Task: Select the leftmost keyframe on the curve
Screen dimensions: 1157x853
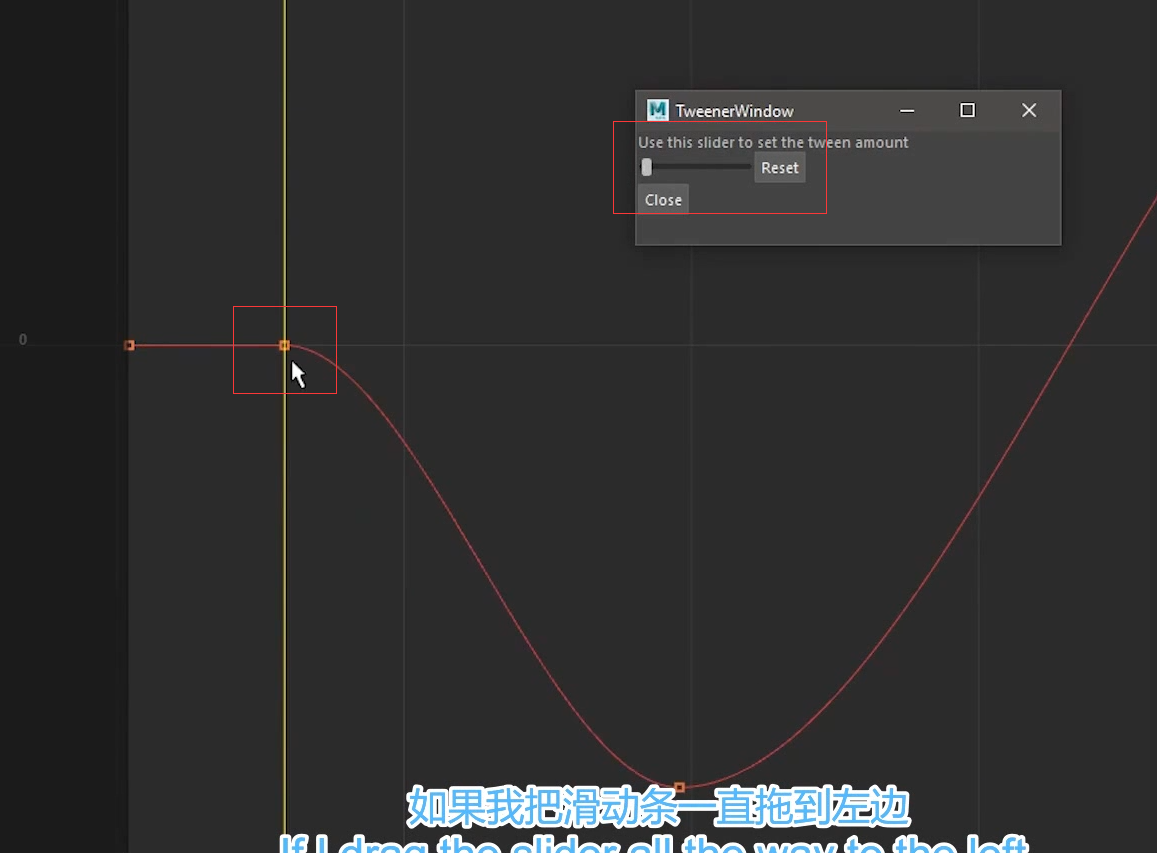Action: (x=129, y=345)
